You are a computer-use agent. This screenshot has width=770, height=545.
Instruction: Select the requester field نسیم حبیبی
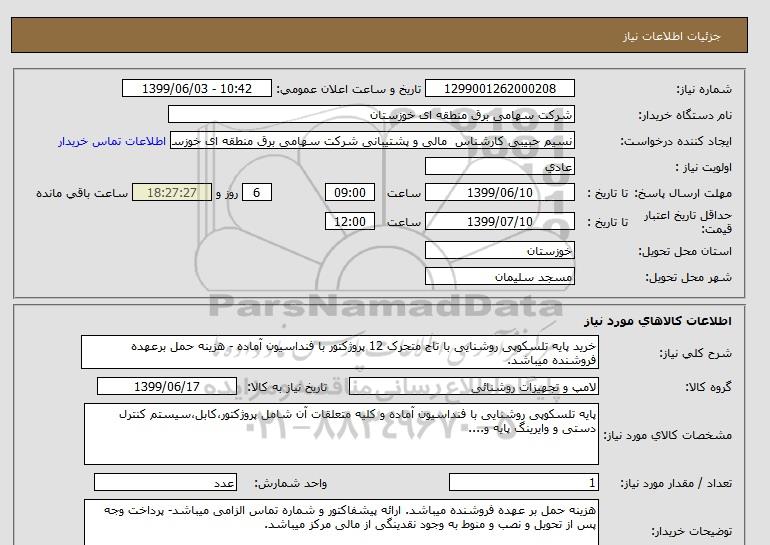point(380,141)
